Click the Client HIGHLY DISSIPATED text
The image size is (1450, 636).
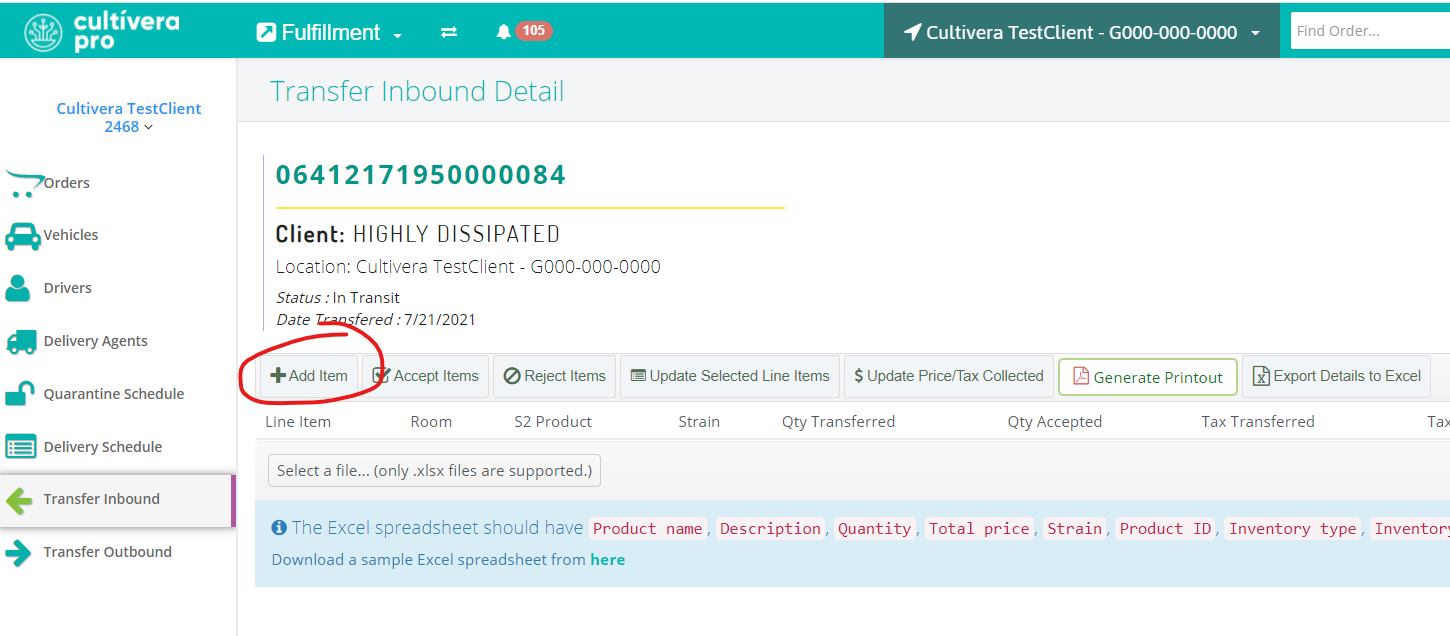418,234
